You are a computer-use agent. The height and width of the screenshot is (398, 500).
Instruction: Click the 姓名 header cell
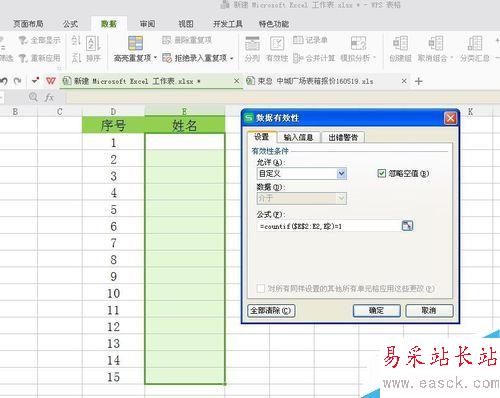pyautogui.click(x=185, y=125)
